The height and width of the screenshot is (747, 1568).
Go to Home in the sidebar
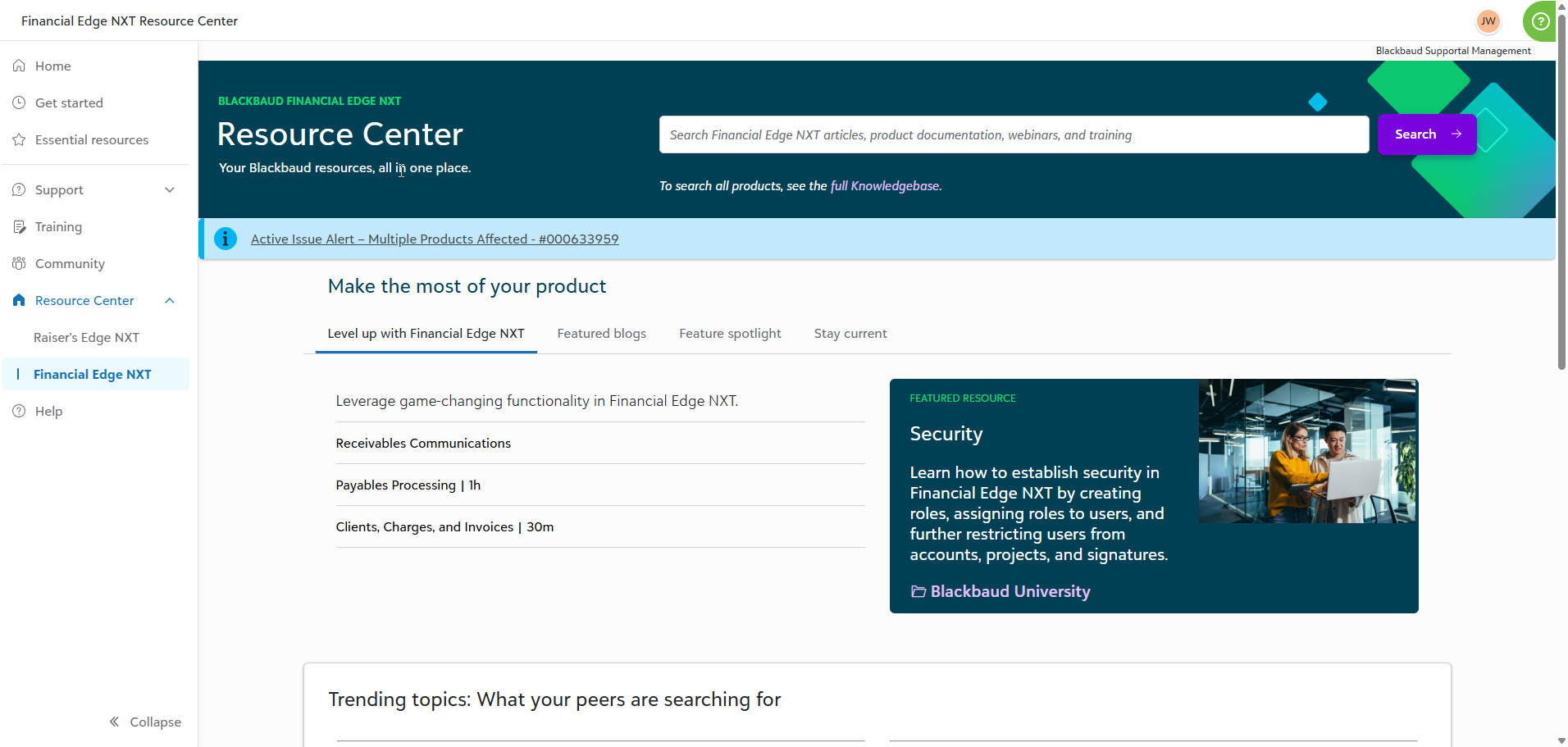pyautogui.click(x=52, y=66)
